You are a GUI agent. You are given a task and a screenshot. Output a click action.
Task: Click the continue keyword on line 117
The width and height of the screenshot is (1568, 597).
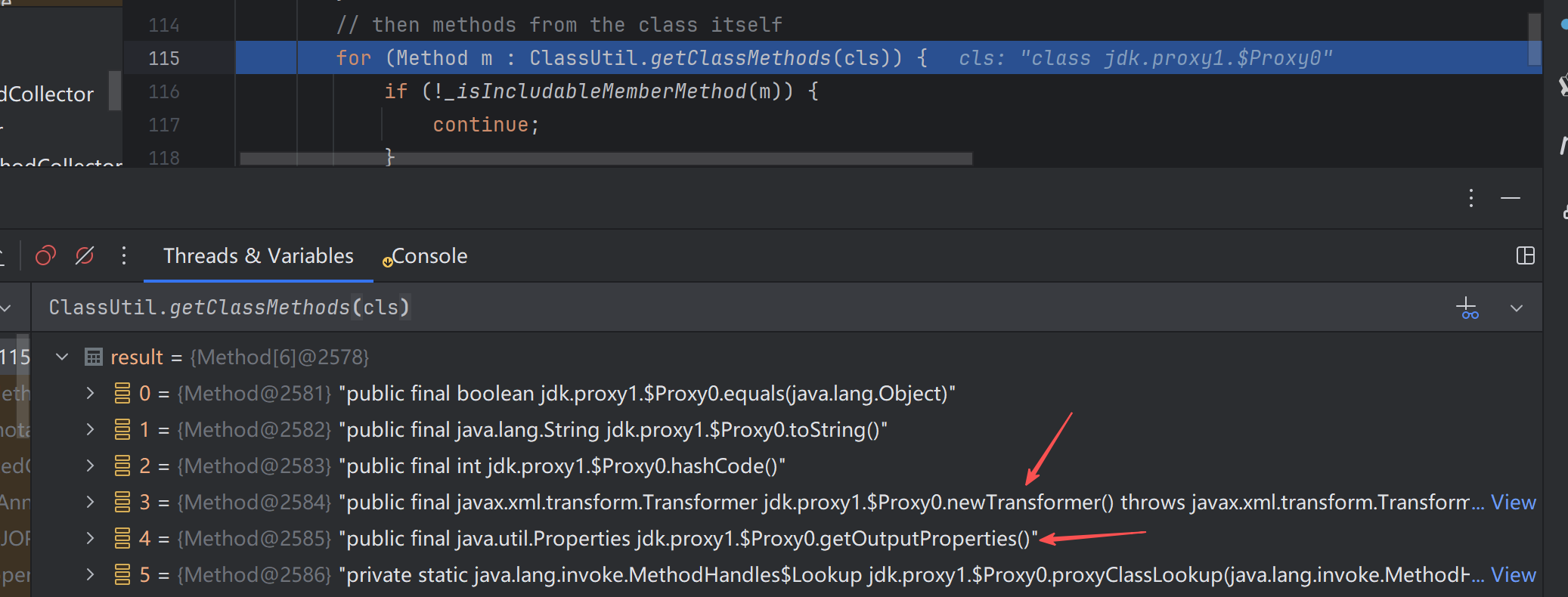click(480, 125)
